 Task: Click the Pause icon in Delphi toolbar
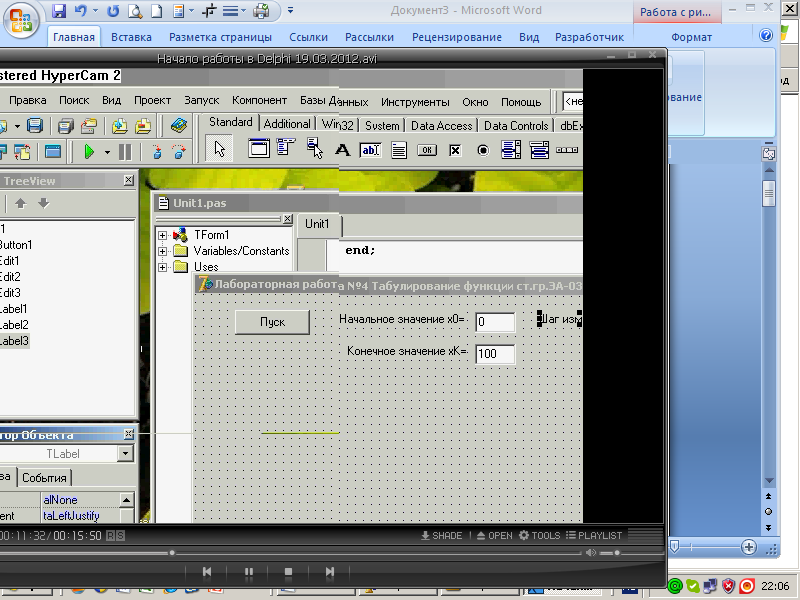125,151
